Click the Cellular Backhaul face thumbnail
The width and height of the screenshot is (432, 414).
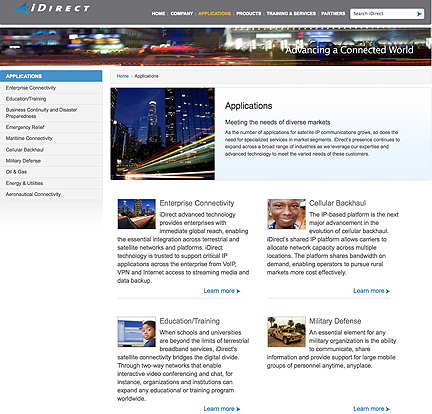pos(286,214)
